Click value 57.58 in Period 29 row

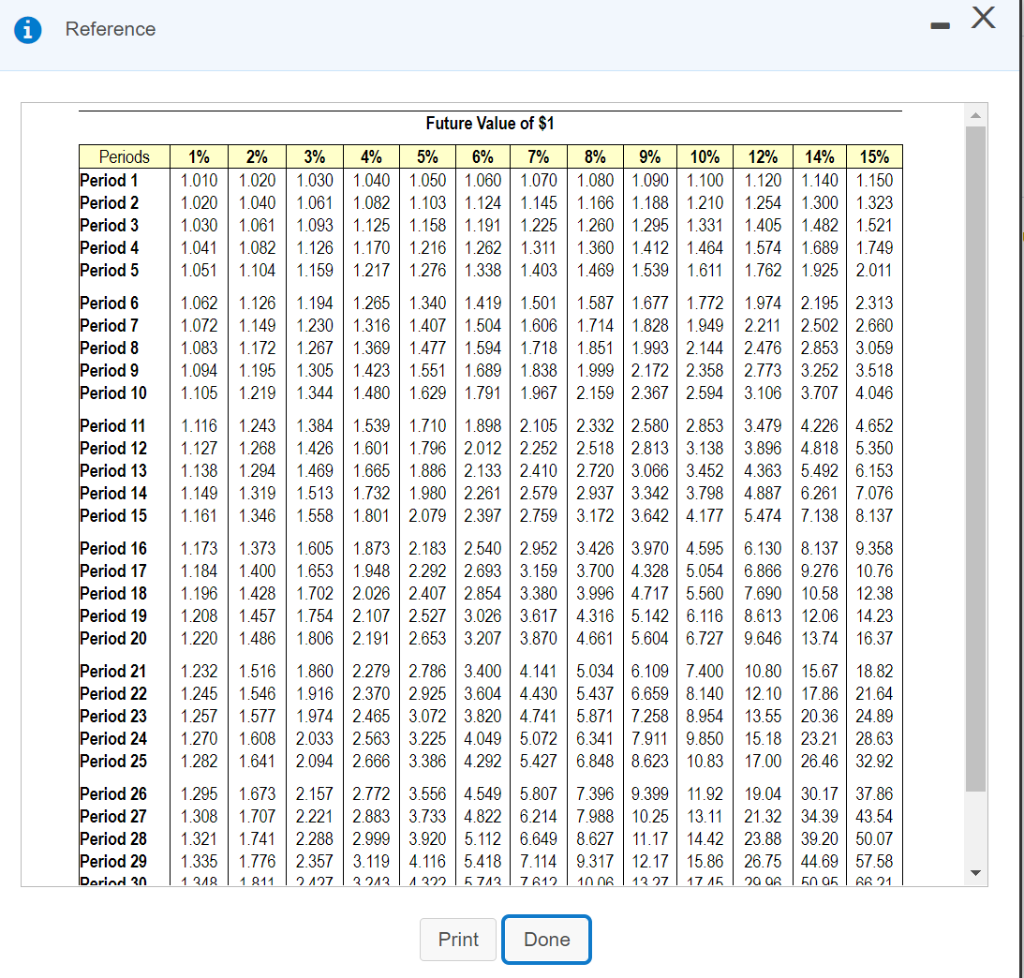(x=874, y=861)
